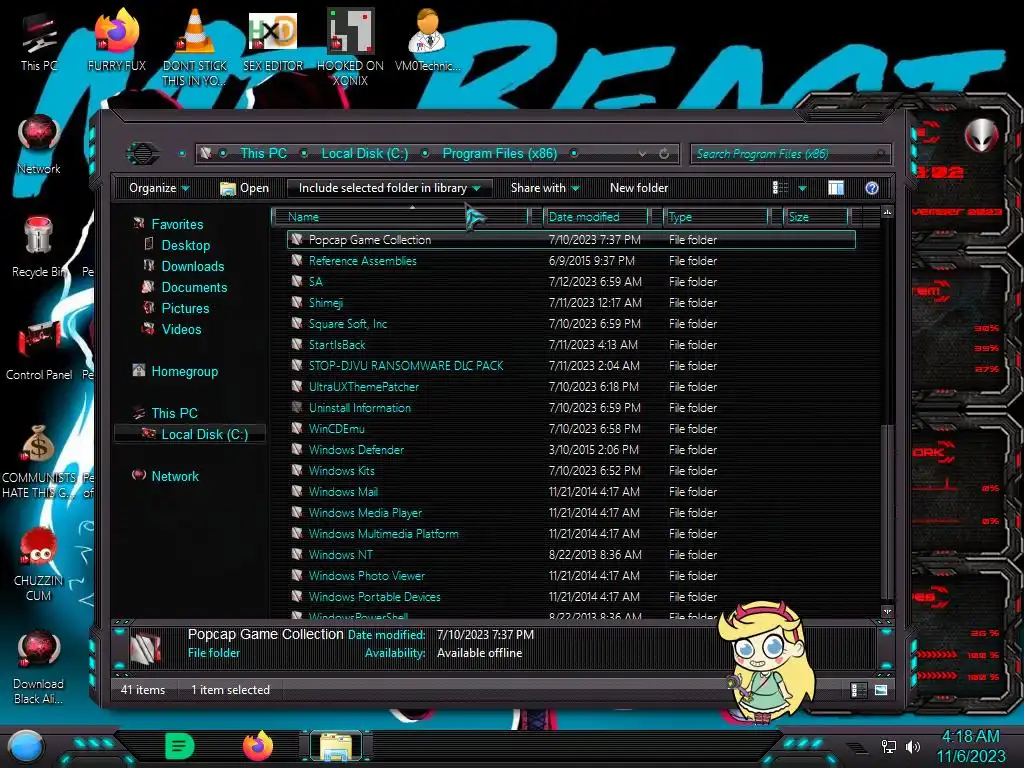This screenshot has width=1024, height=768.
Task: Open the This PC desktop icon
Action: (38, 42)
